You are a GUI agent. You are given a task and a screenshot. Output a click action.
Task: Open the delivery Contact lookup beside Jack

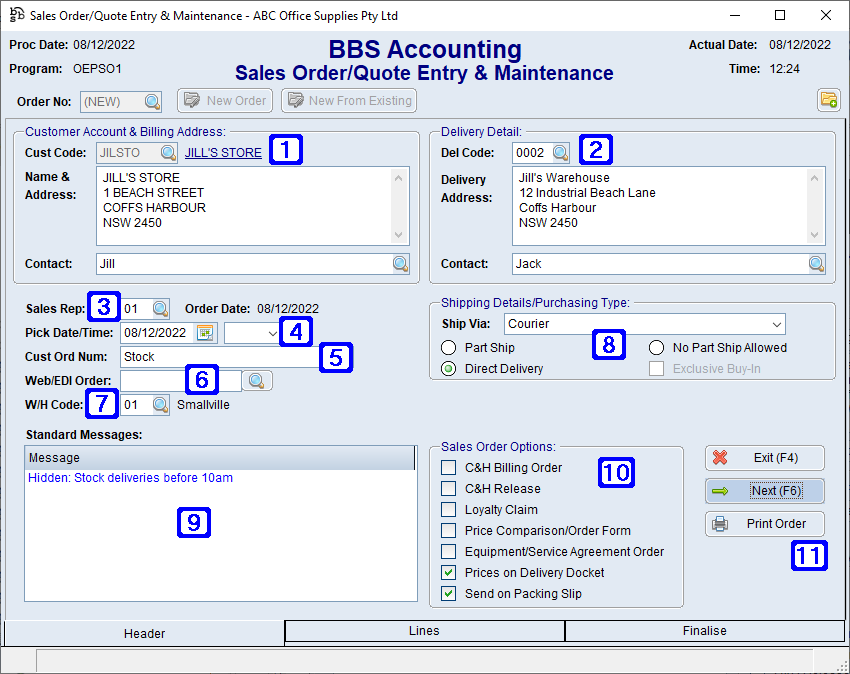click(816, 263)
